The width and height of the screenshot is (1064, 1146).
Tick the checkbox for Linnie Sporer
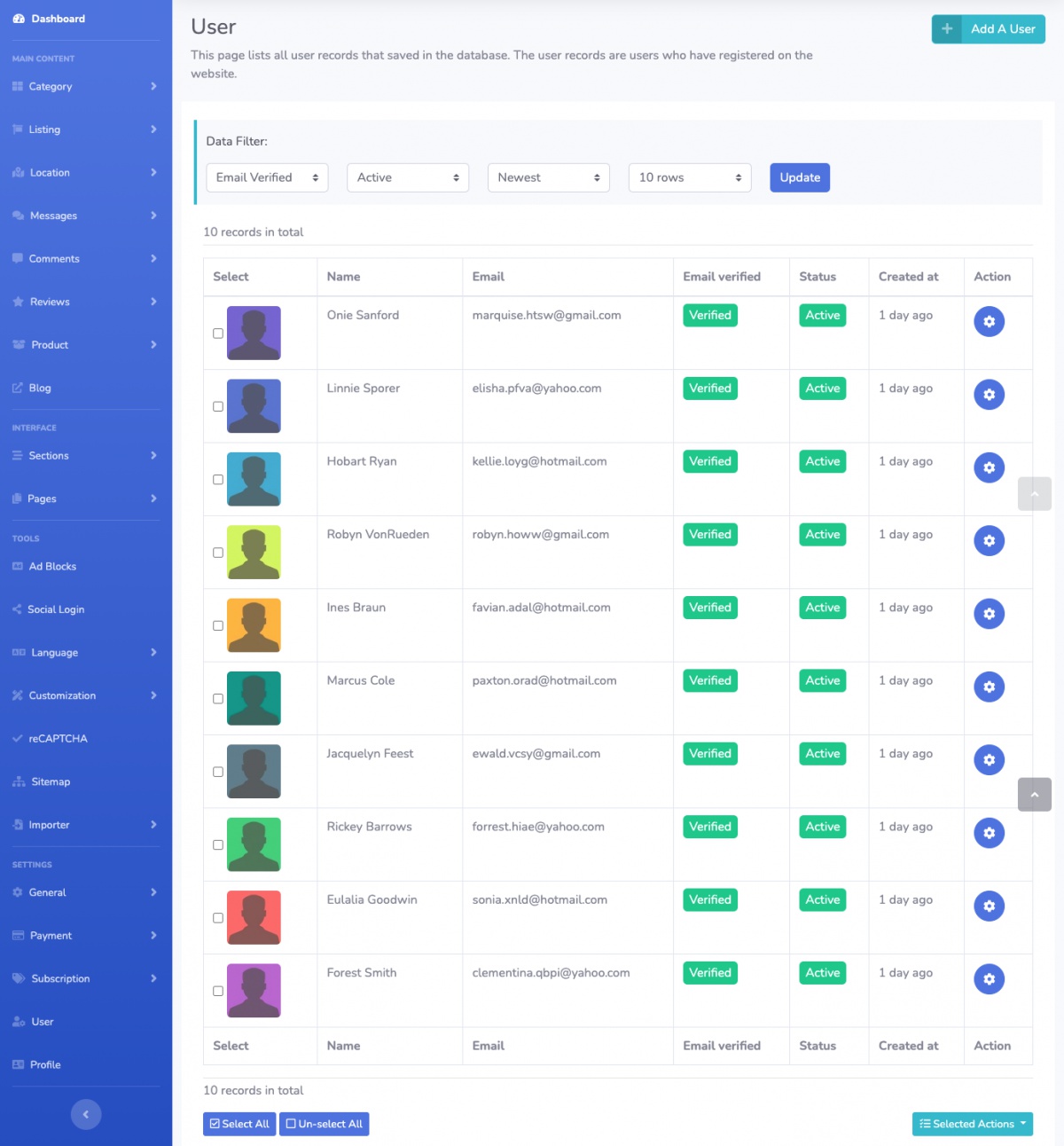point(218,406)
